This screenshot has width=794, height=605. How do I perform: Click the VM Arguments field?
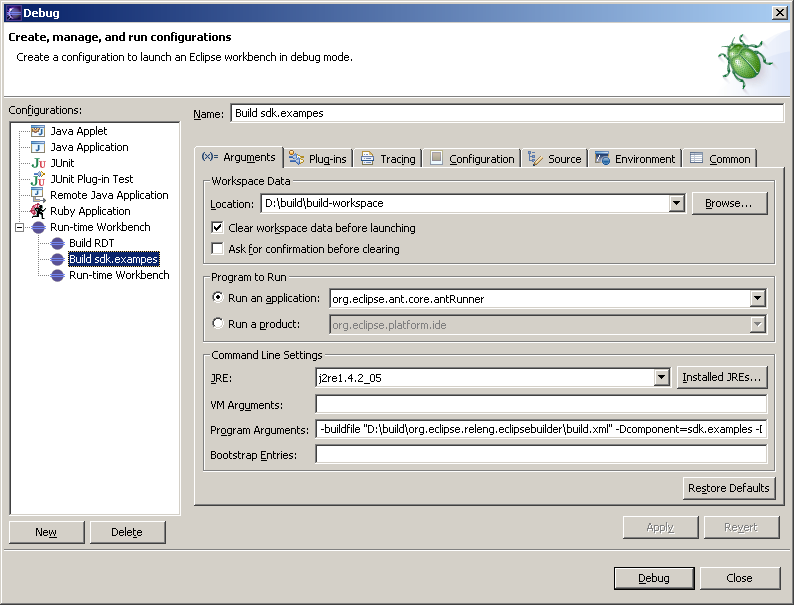click(x=541, y=404)
